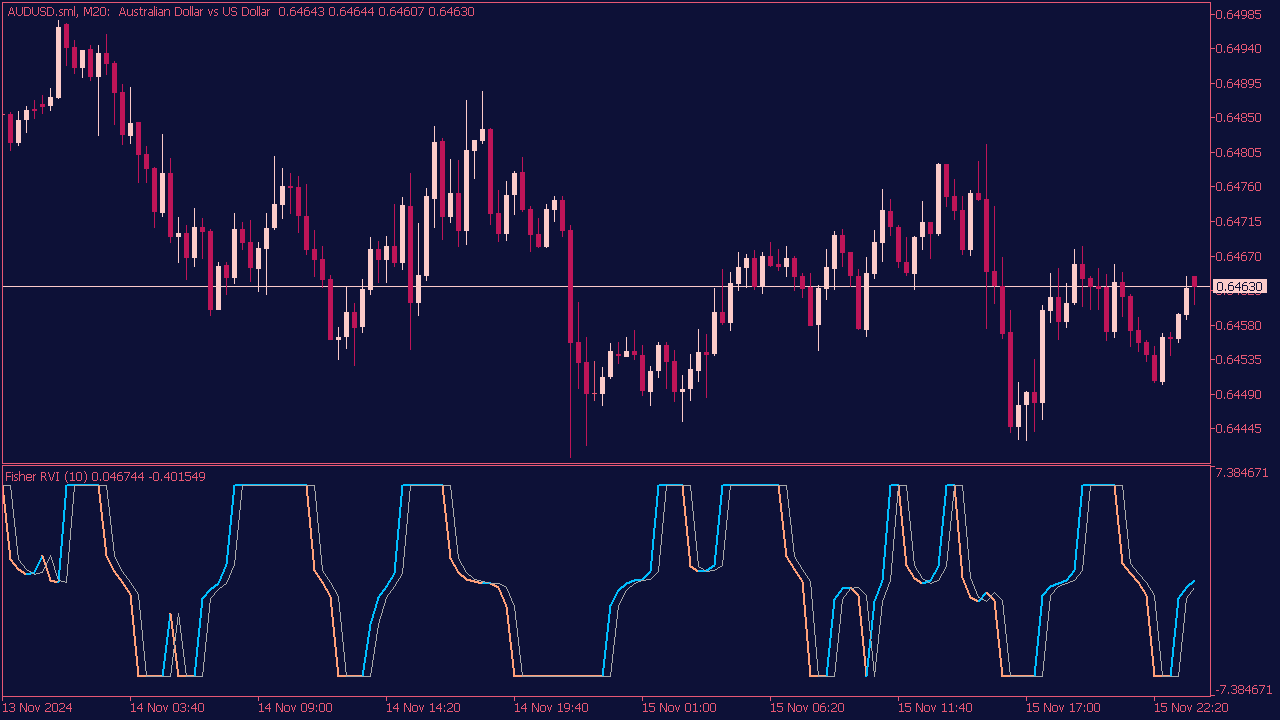Click the 15 Nov 06:20 time label
Image resolution: width=1280 pixels, height=720 pixels.
pyautogui.click(x=807, y=708)
